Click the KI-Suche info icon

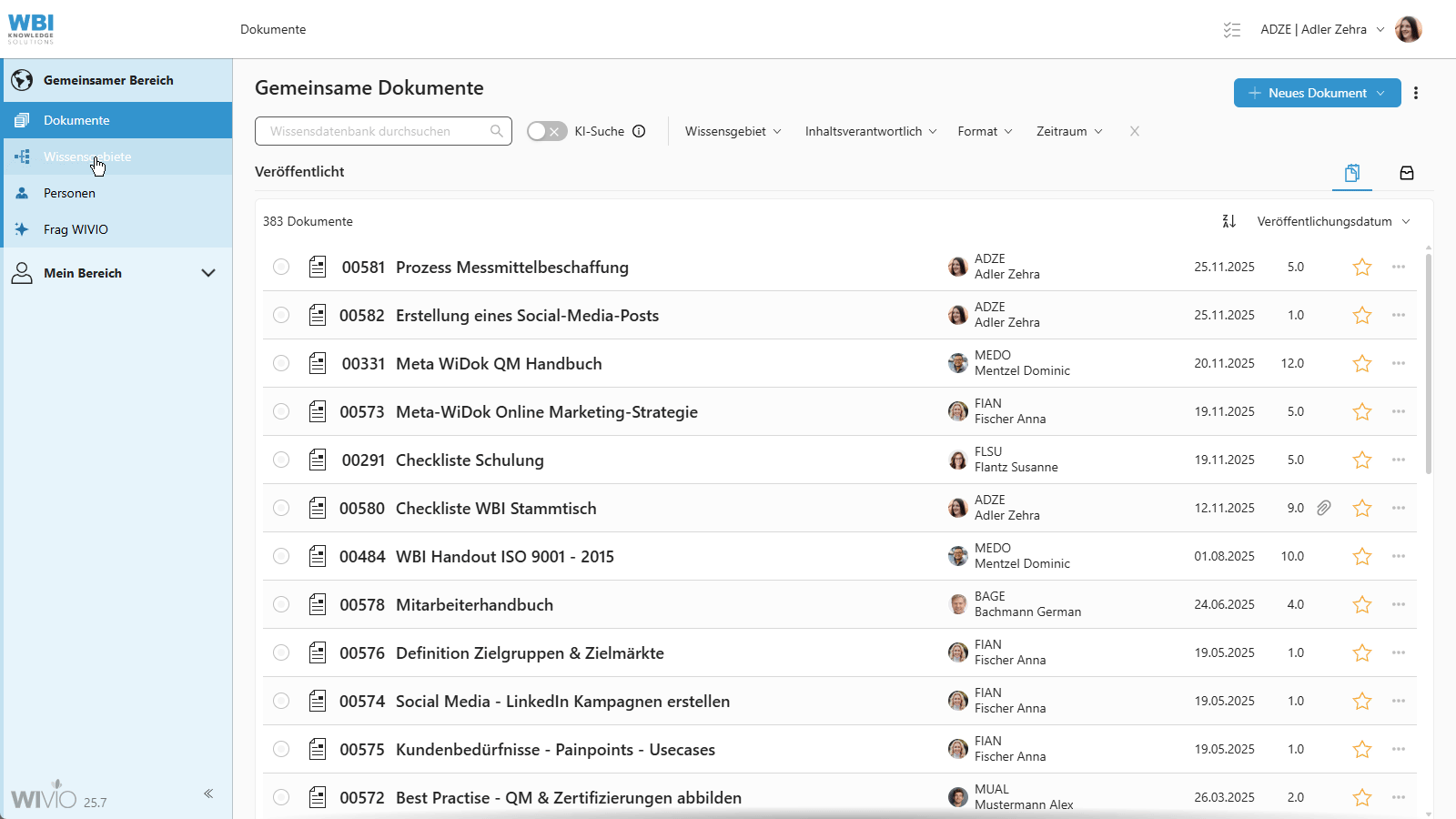(639, 131)
